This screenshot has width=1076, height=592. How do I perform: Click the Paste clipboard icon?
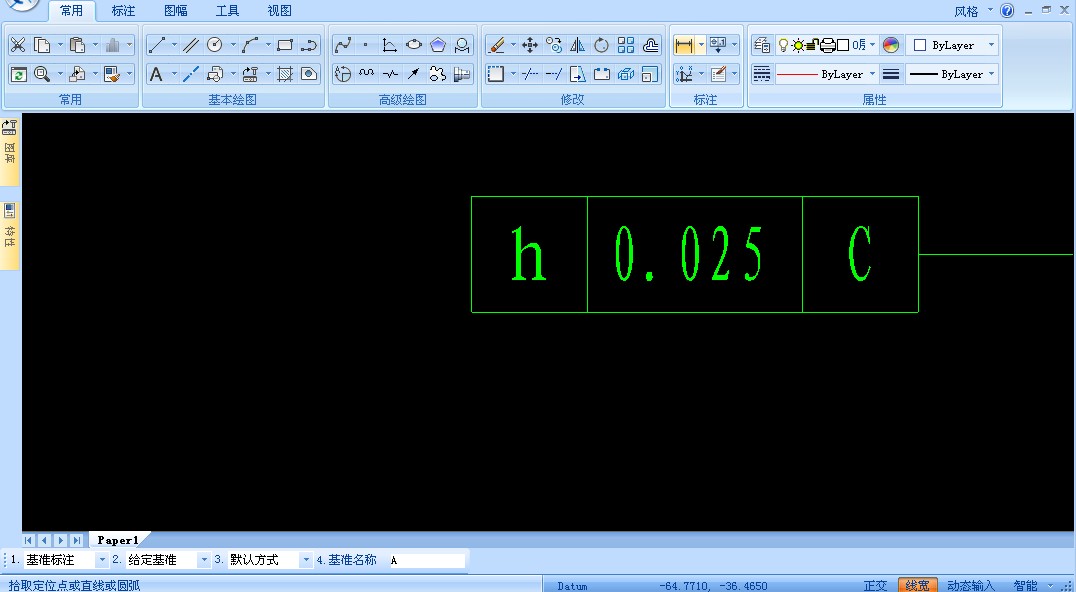click(x=78, y=45)
